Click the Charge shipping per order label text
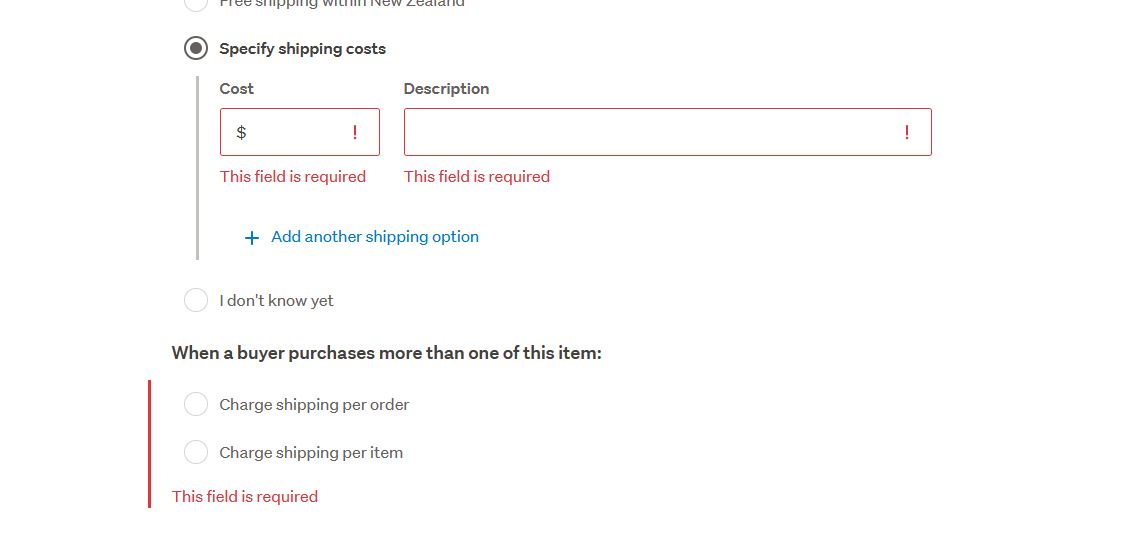Image resolution: width=1131 pixels, height=534 pixels. (x=314, y=404)
